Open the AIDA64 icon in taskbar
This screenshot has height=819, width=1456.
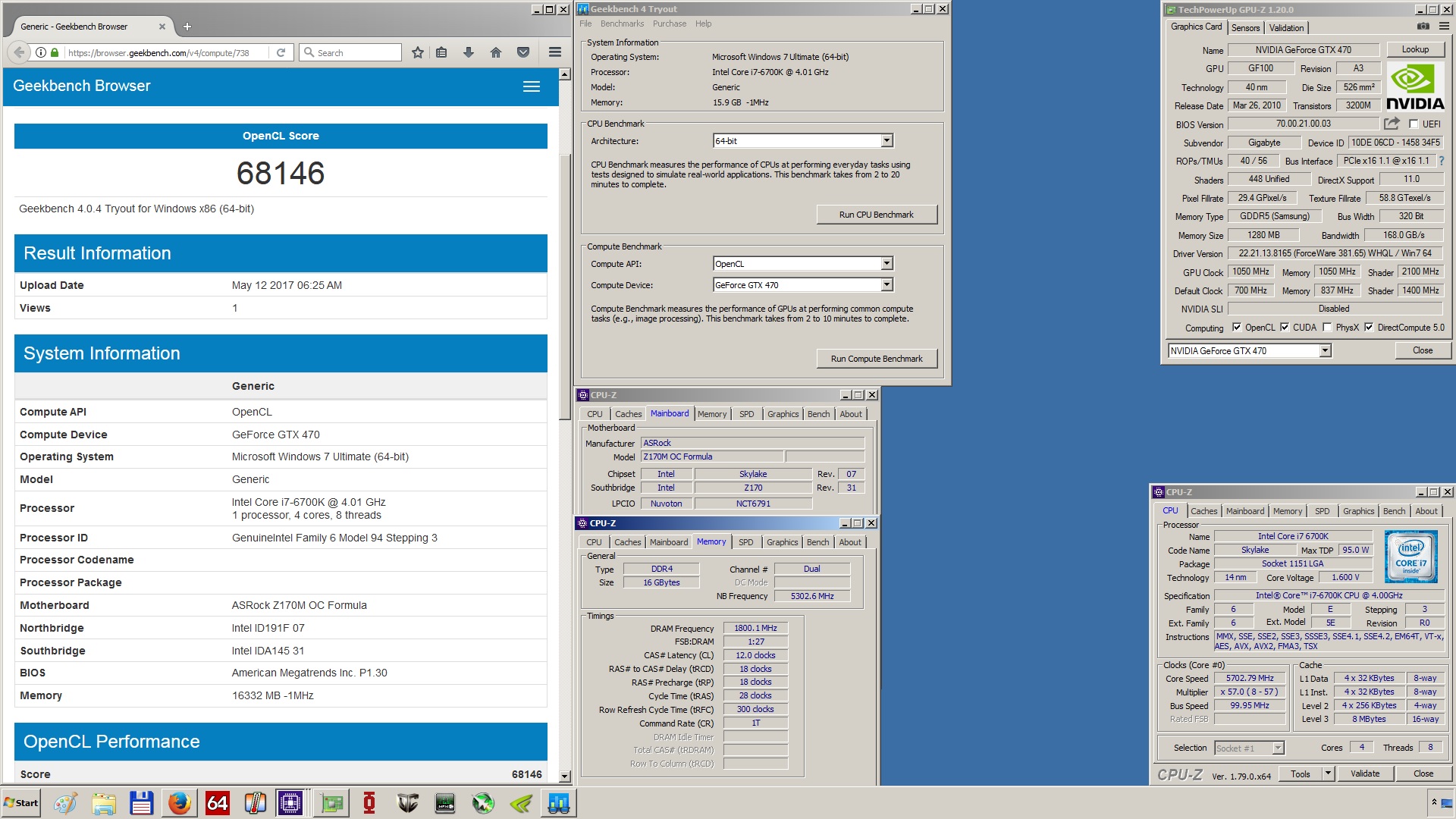[x=218, y=803]
